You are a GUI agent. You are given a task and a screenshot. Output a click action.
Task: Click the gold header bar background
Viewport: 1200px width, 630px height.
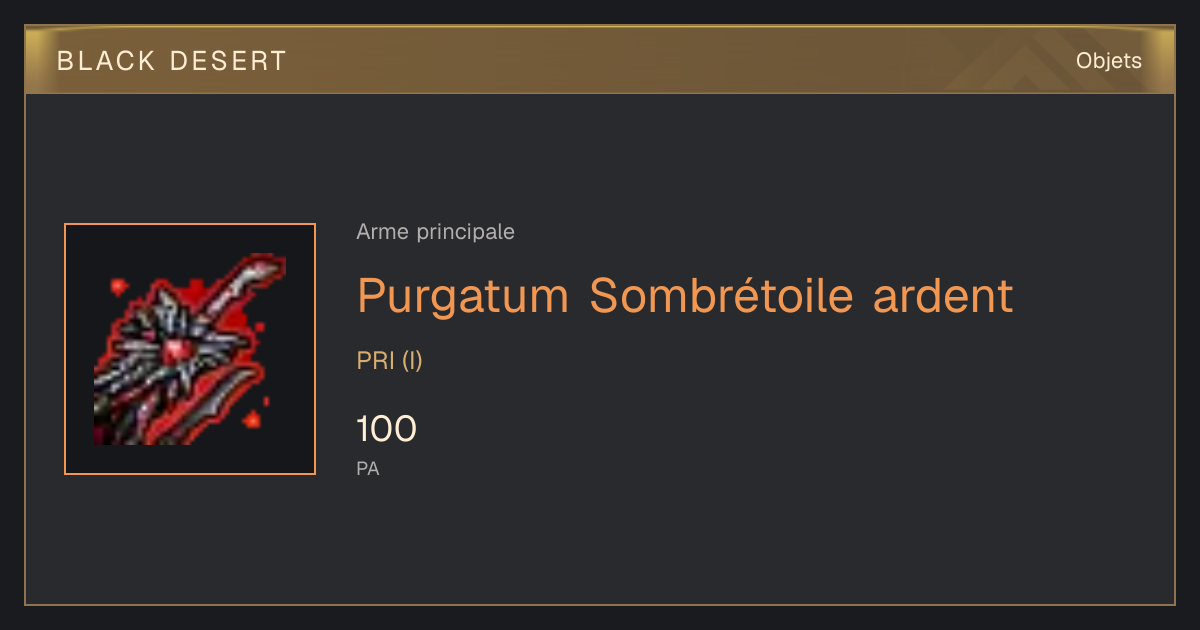click(x=600, y=60)
